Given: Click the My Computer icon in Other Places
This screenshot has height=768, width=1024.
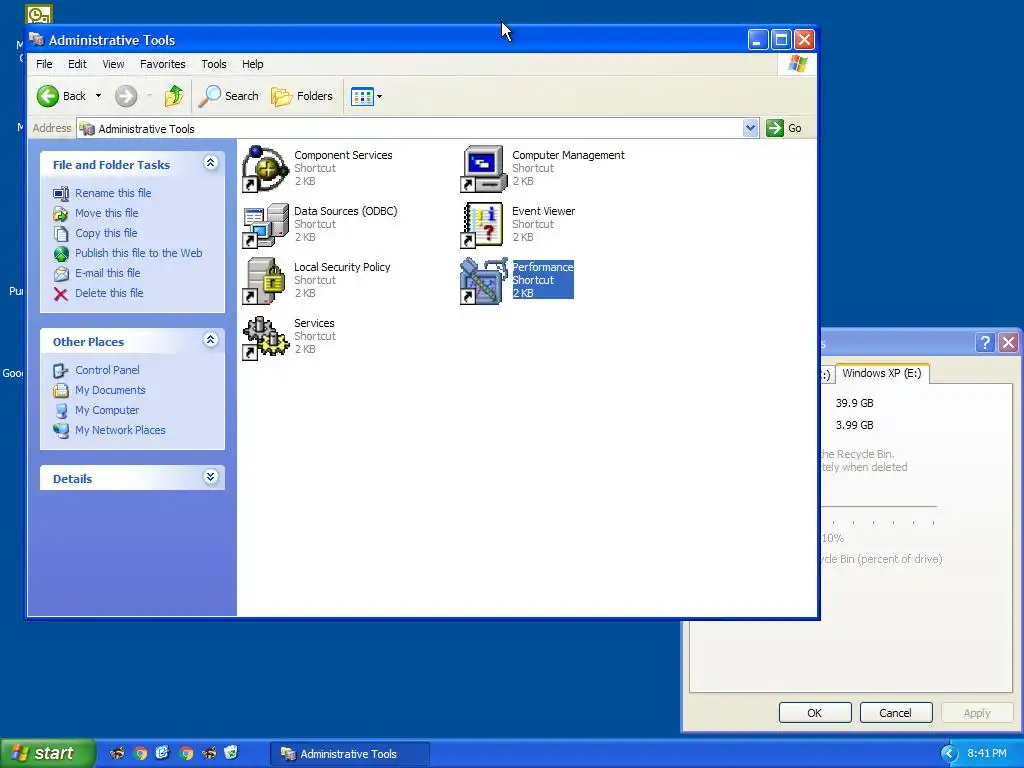Looking at the screenshot, I should 61,411.
